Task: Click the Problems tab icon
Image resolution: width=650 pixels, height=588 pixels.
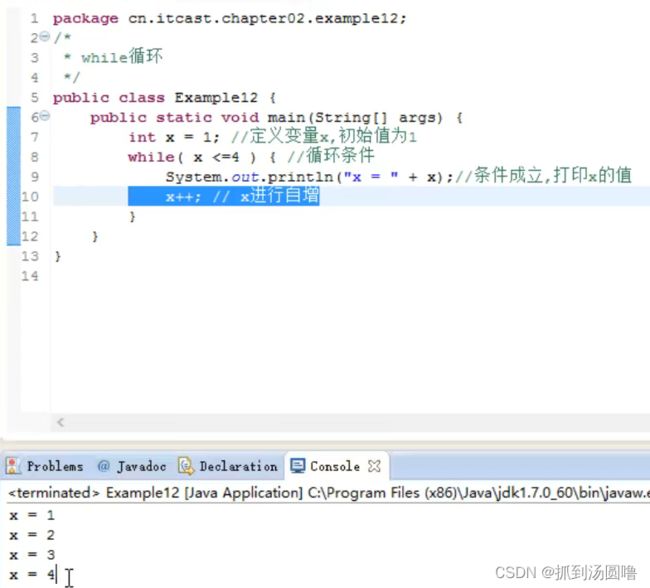Action: pos(12,467)
